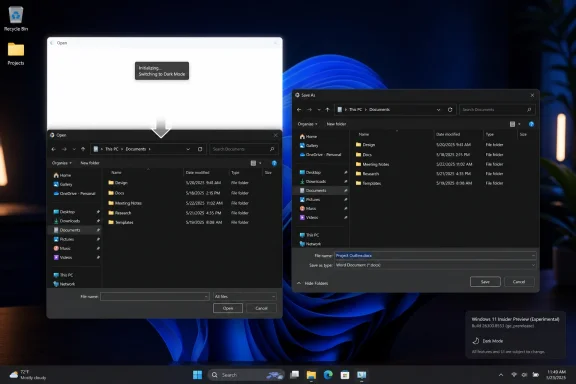Viewport: 576px width, 384px height.
Task: Click New folder in Open dialog
Action: pos(90,163)
